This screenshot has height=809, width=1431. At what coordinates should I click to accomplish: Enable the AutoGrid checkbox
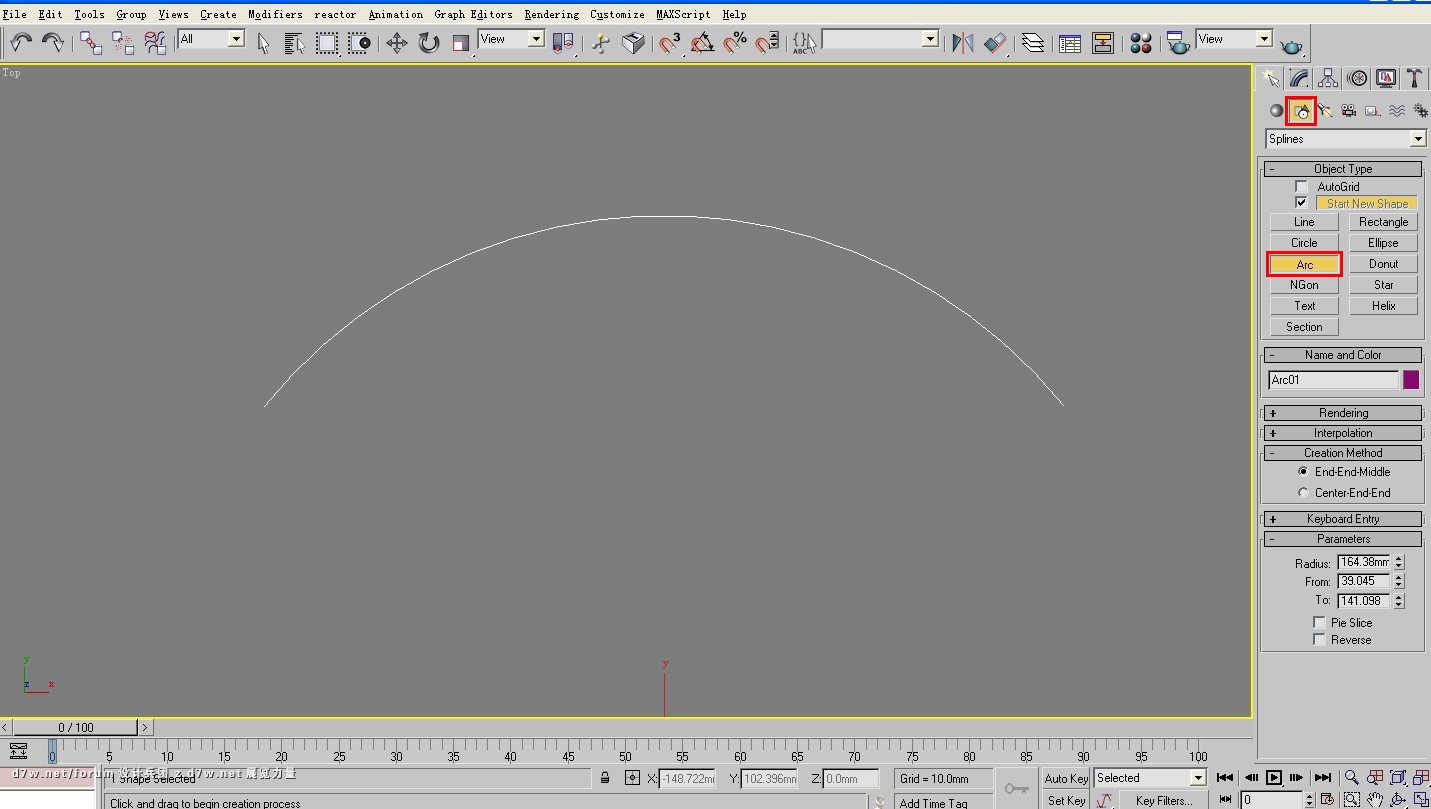click(x=1301, y=186)
